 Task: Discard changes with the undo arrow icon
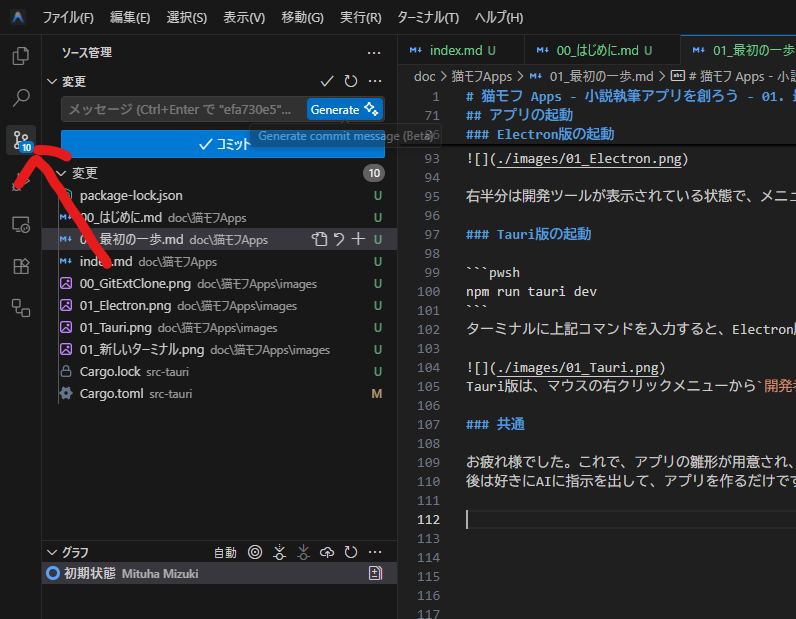(x=339, y=239)
